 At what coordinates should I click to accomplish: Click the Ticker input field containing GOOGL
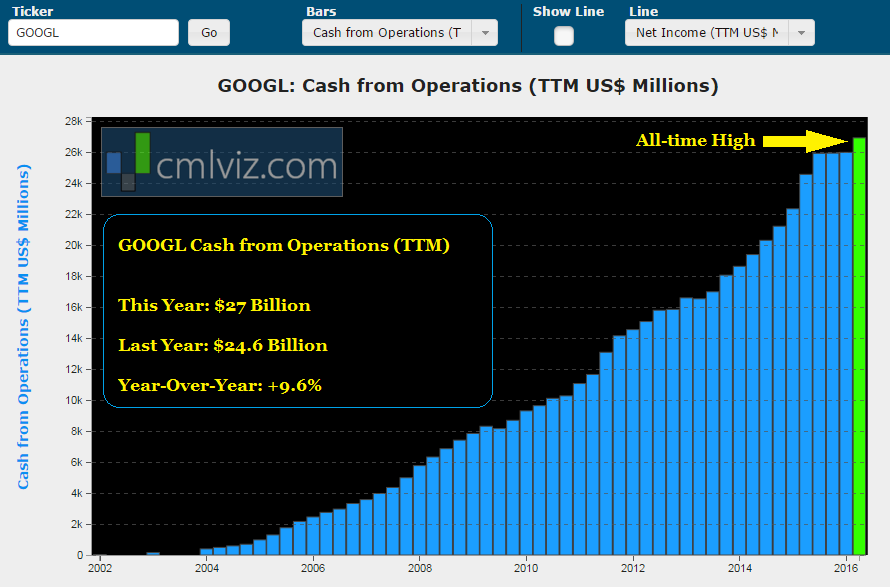(94, 33)
